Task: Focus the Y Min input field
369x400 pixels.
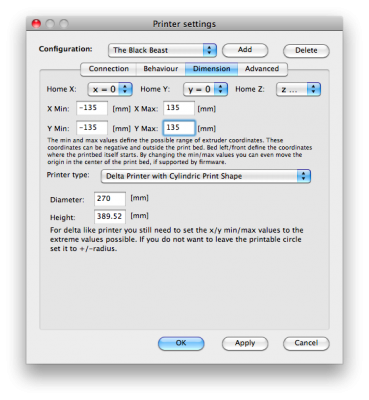Action: tap(92, 128)
